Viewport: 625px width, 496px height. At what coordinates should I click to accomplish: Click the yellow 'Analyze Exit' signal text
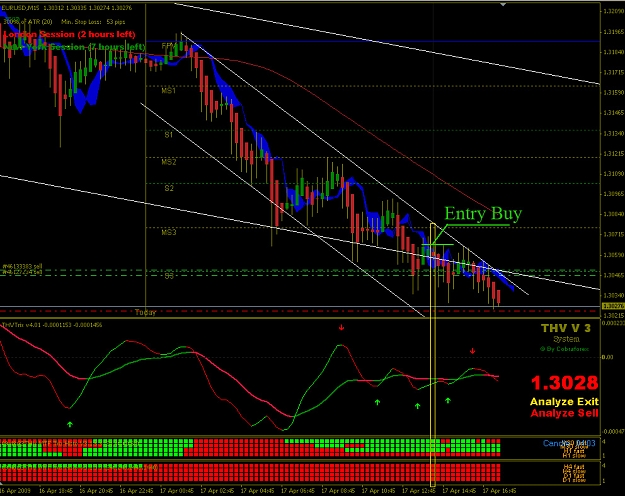coord(564,402)
